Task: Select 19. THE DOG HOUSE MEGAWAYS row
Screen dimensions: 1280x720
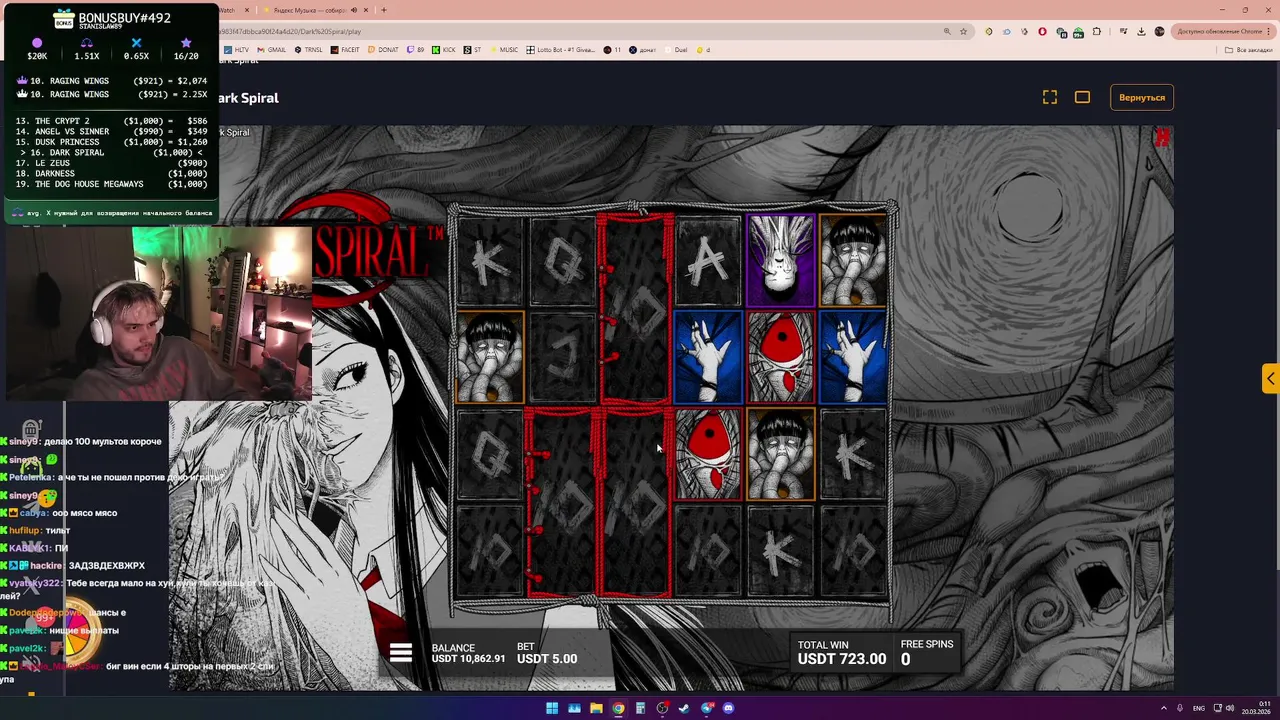Action: click(111, 184)
